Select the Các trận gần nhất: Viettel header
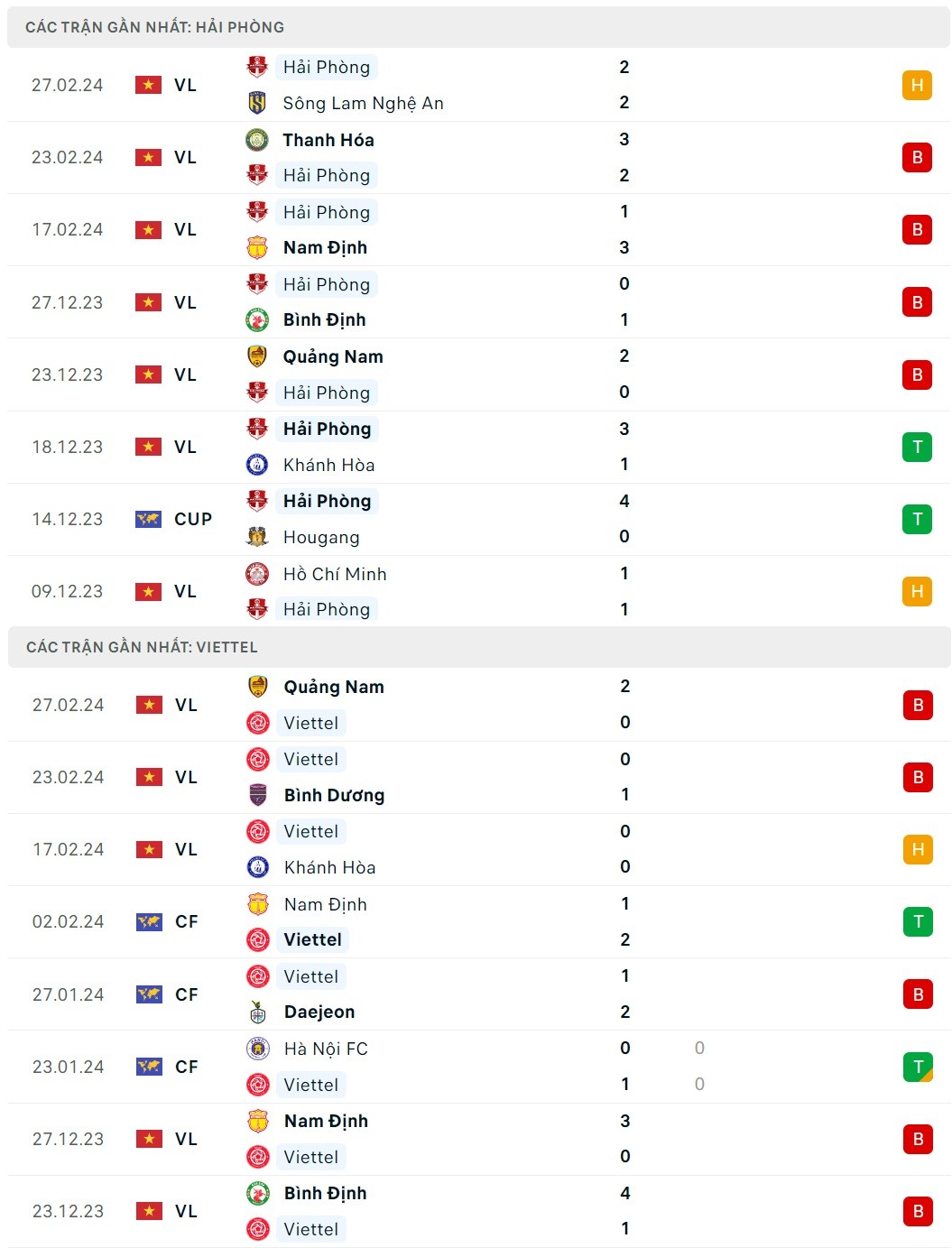Viewport: 952px width, 1248px height. point(142,647)
